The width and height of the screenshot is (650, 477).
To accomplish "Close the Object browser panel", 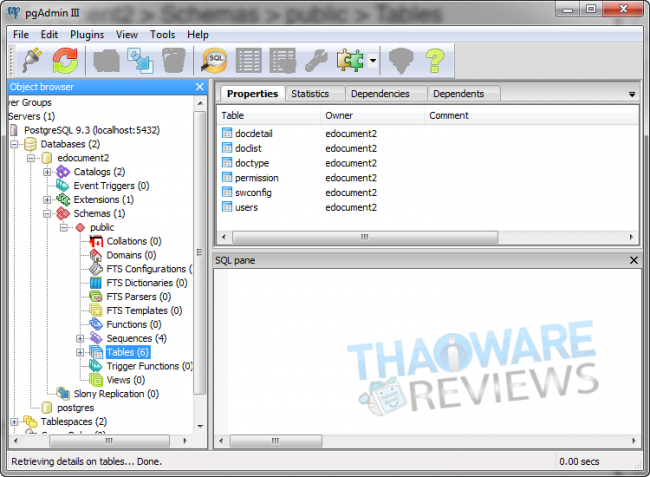I will click(199, 87).
